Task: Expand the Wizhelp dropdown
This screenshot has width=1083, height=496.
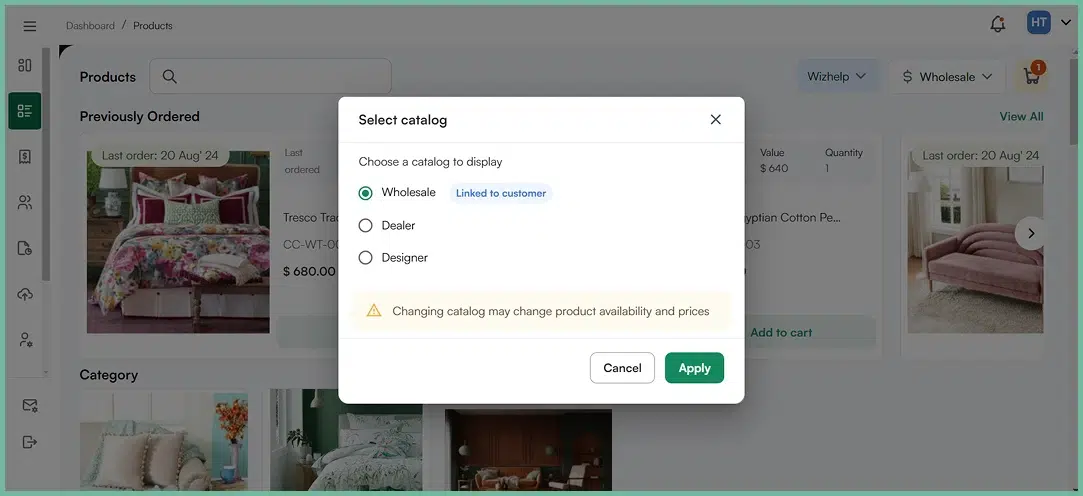Action: click(x=838, y=76)
